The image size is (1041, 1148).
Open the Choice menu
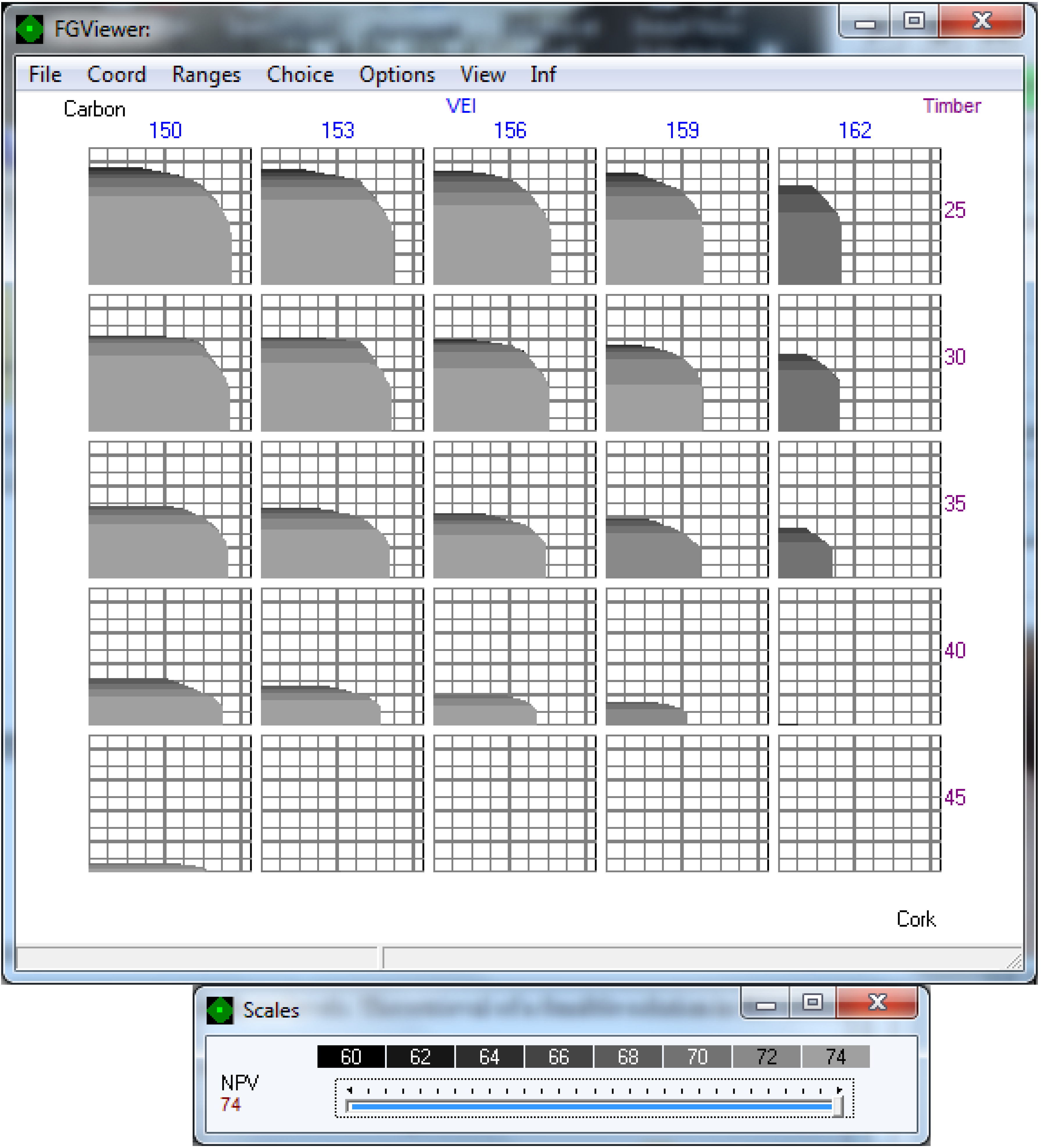tap(300, 75)
